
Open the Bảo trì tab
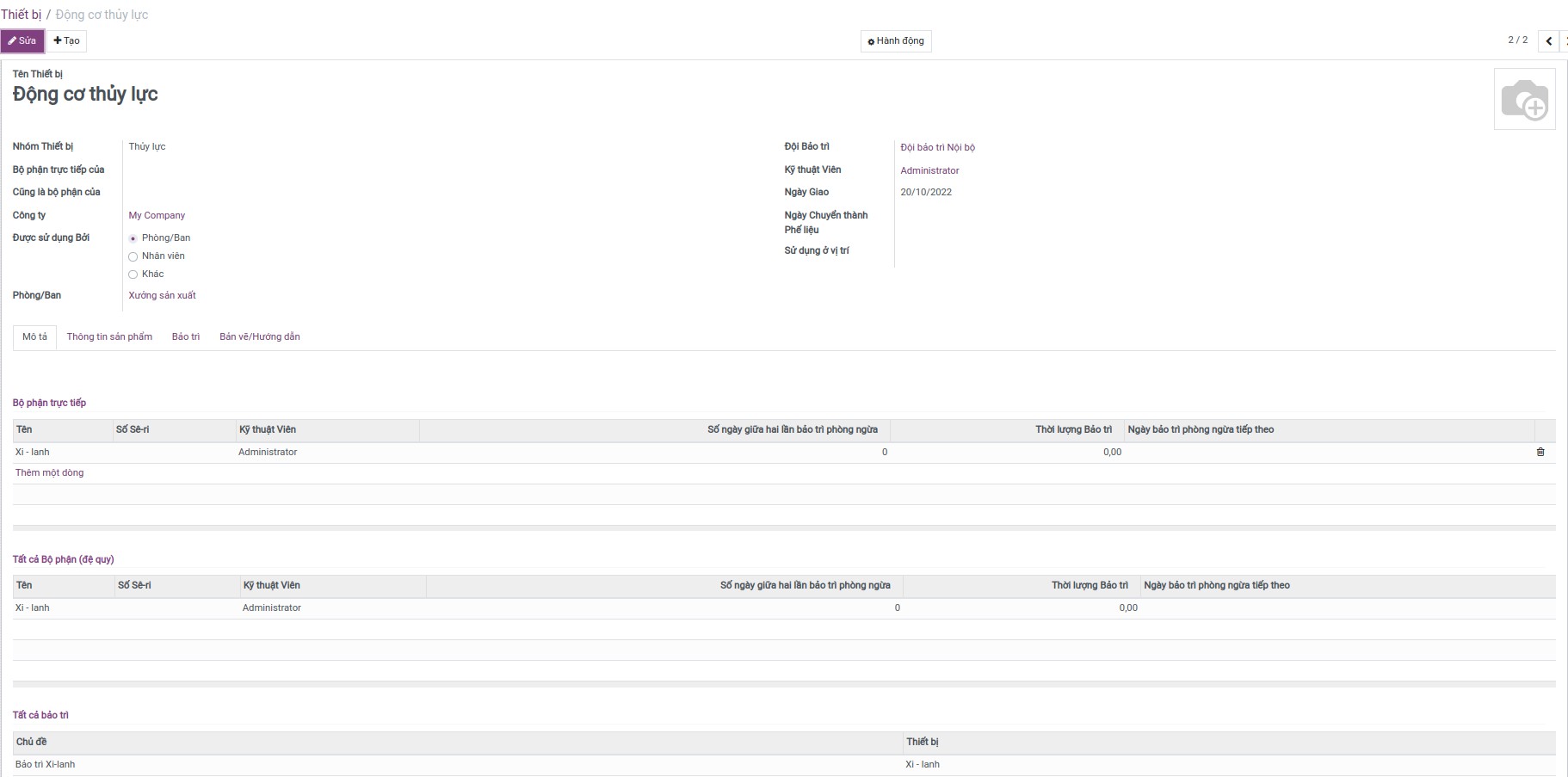pos(185,337)
